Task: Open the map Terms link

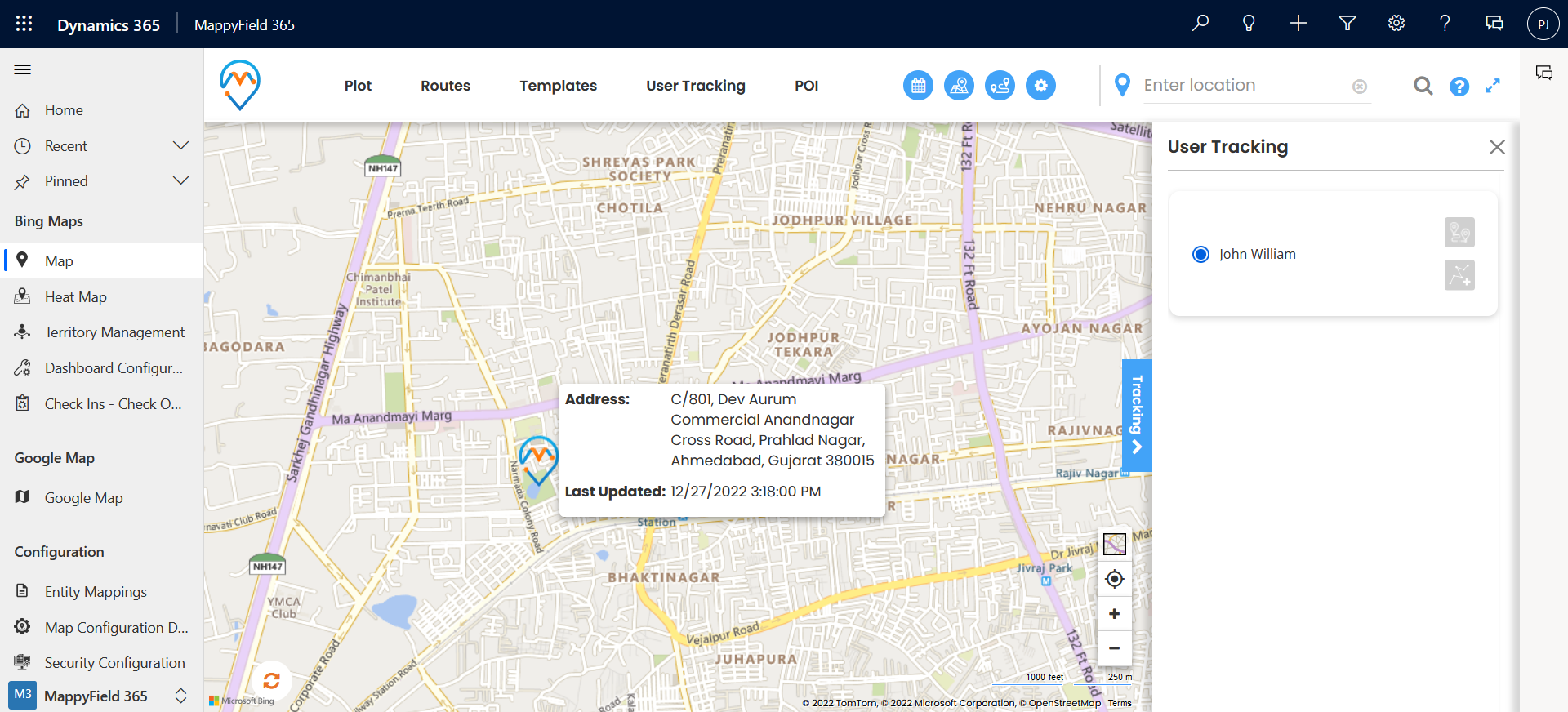Action: (x=1120, y=703)
